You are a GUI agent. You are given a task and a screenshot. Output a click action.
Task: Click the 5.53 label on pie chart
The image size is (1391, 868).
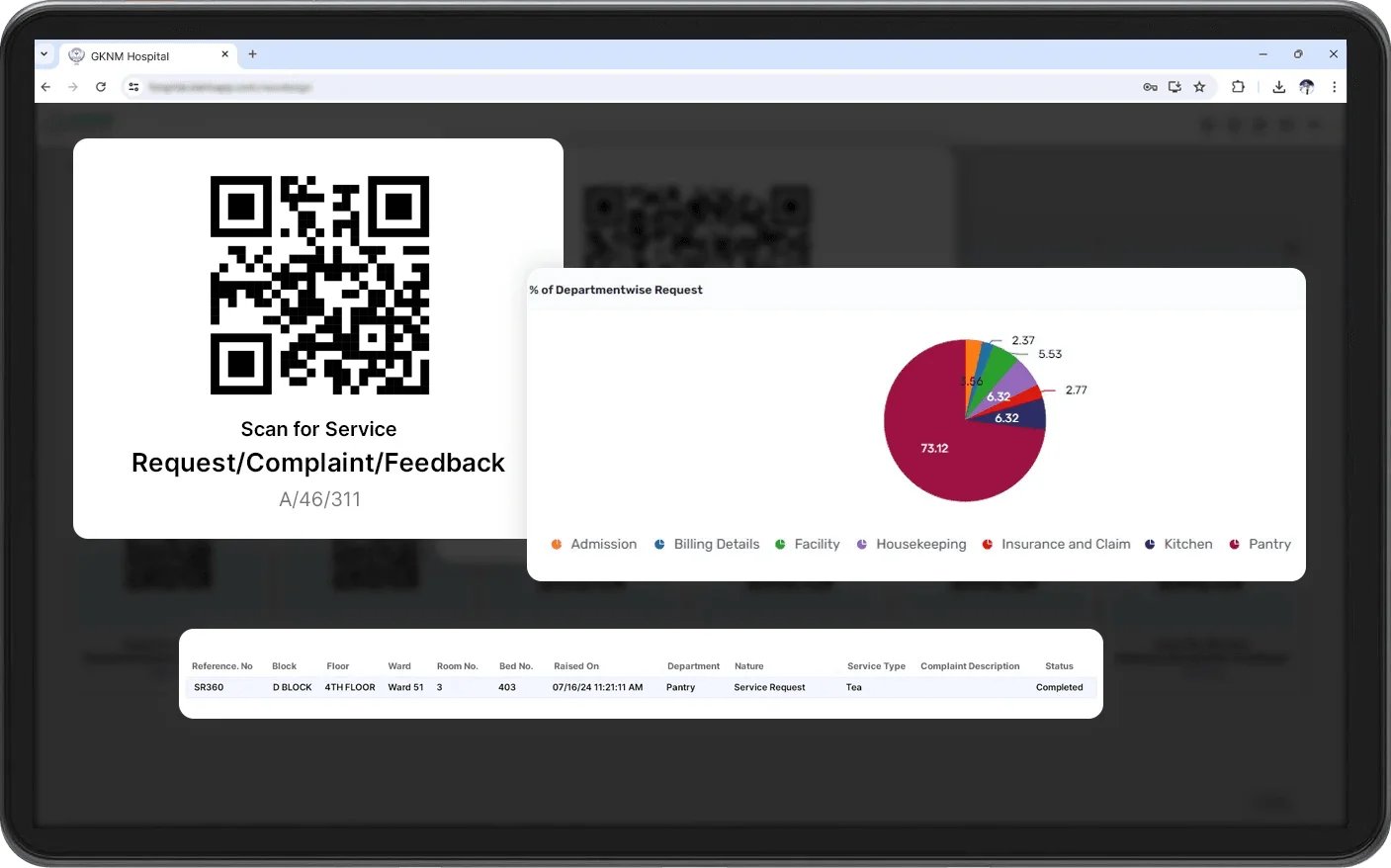1050,354
